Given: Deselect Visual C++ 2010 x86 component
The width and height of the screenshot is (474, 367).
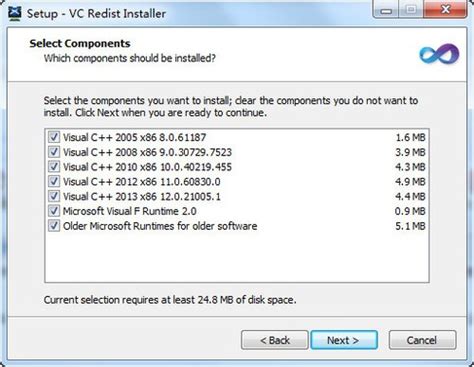Looking at the screenshot, I should tap(54, 167).
